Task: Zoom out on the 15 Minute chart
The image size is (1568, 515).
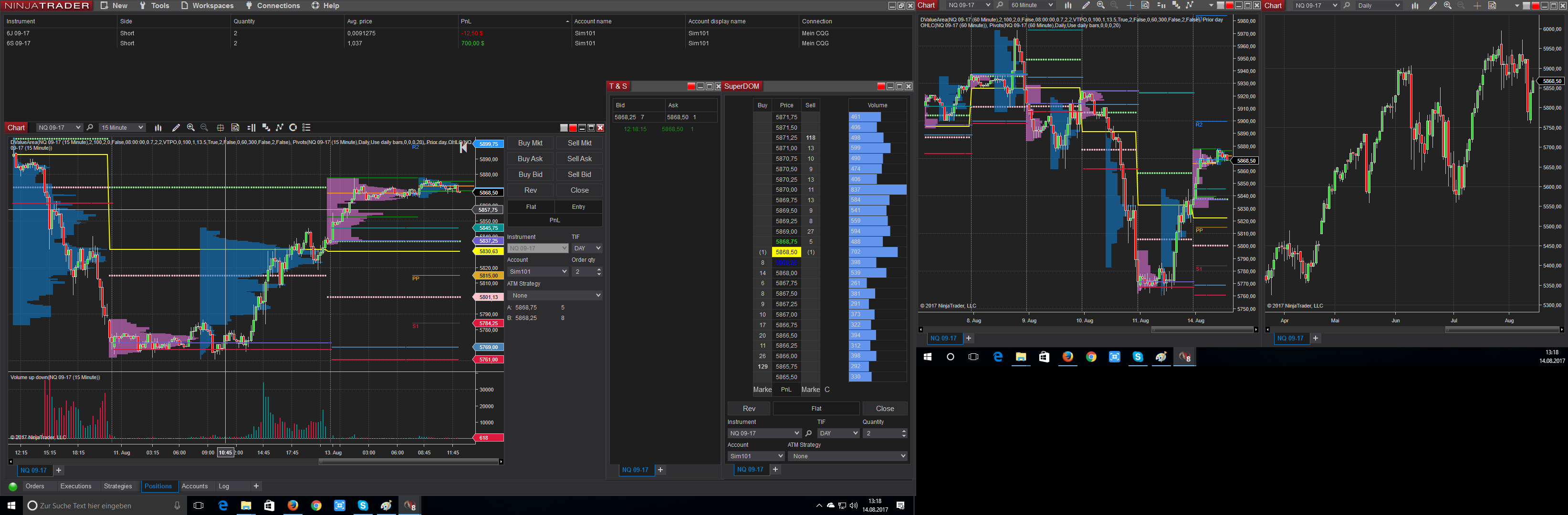Action: (205, 128)
